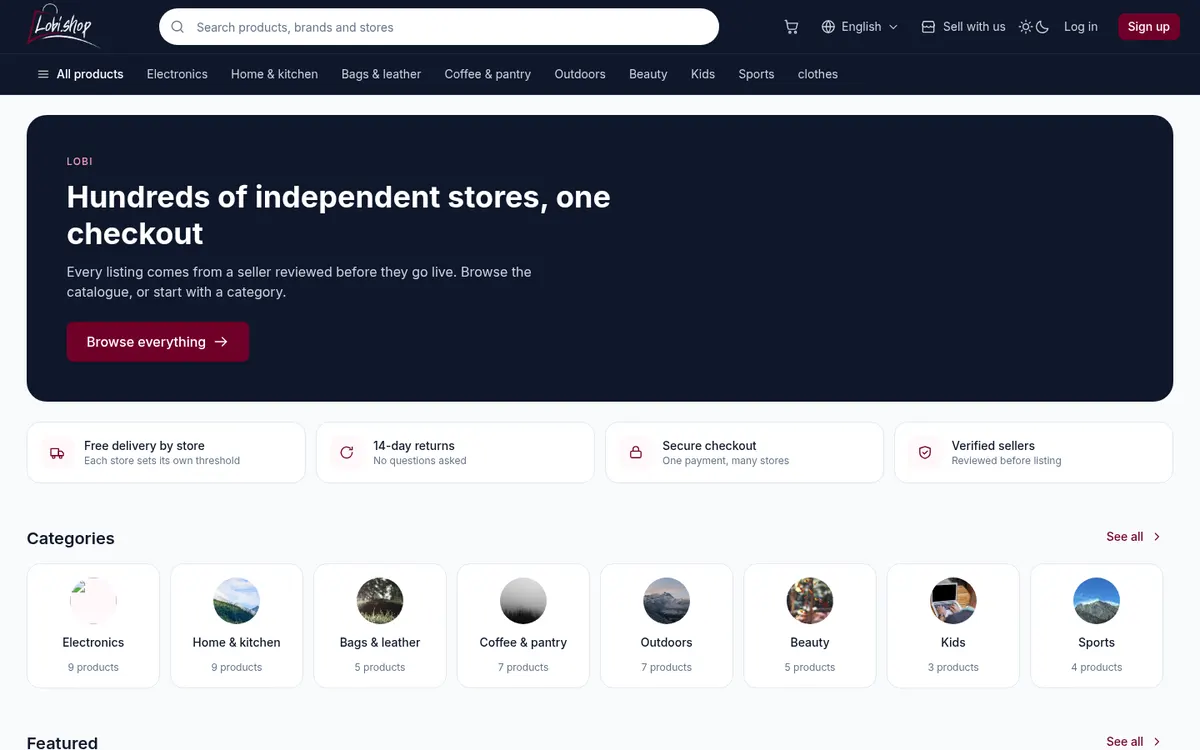This screenshot has height=750, width=1200.
Task: Click the Electronics category card label
Action: (93, 643)
